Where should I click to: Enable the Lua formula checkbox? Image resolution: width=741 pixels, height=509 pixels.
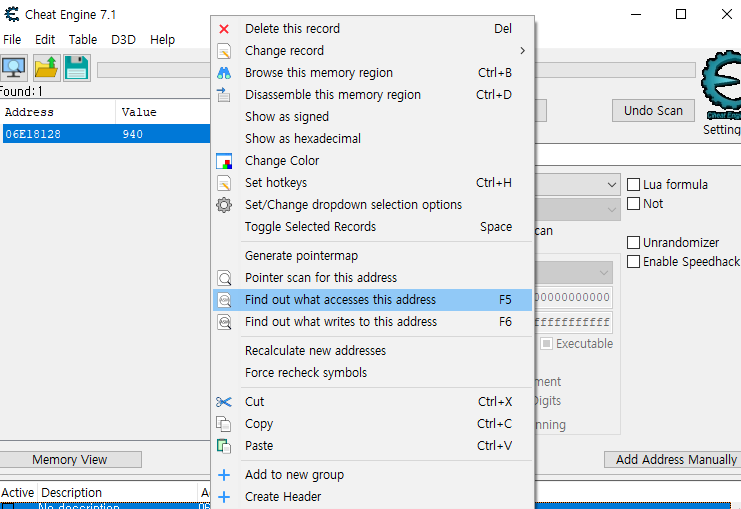pyautogui.click(x=633, y=184)
